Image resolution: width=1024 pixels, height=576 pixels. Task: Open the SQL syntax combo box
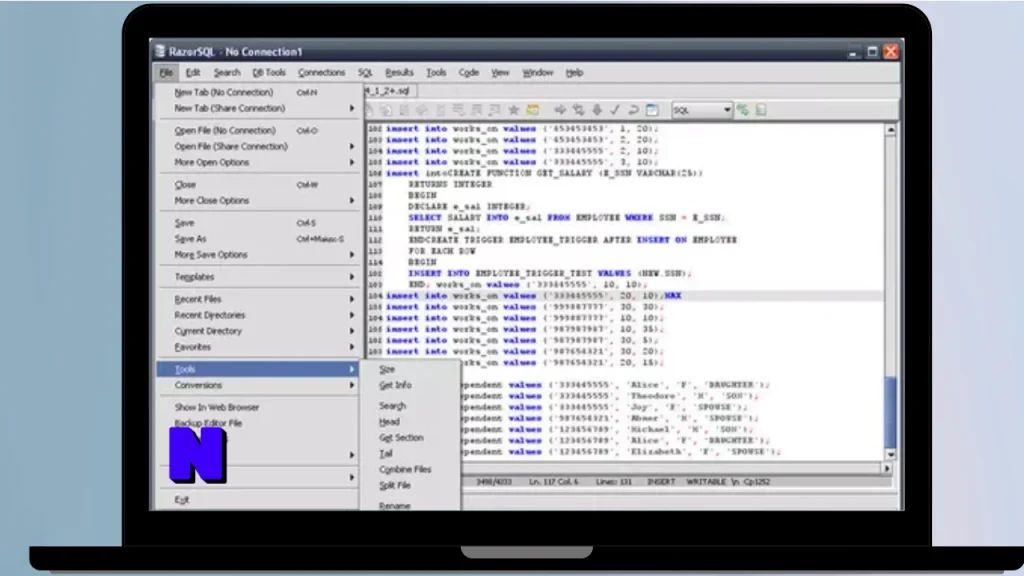tap(702, 110)
